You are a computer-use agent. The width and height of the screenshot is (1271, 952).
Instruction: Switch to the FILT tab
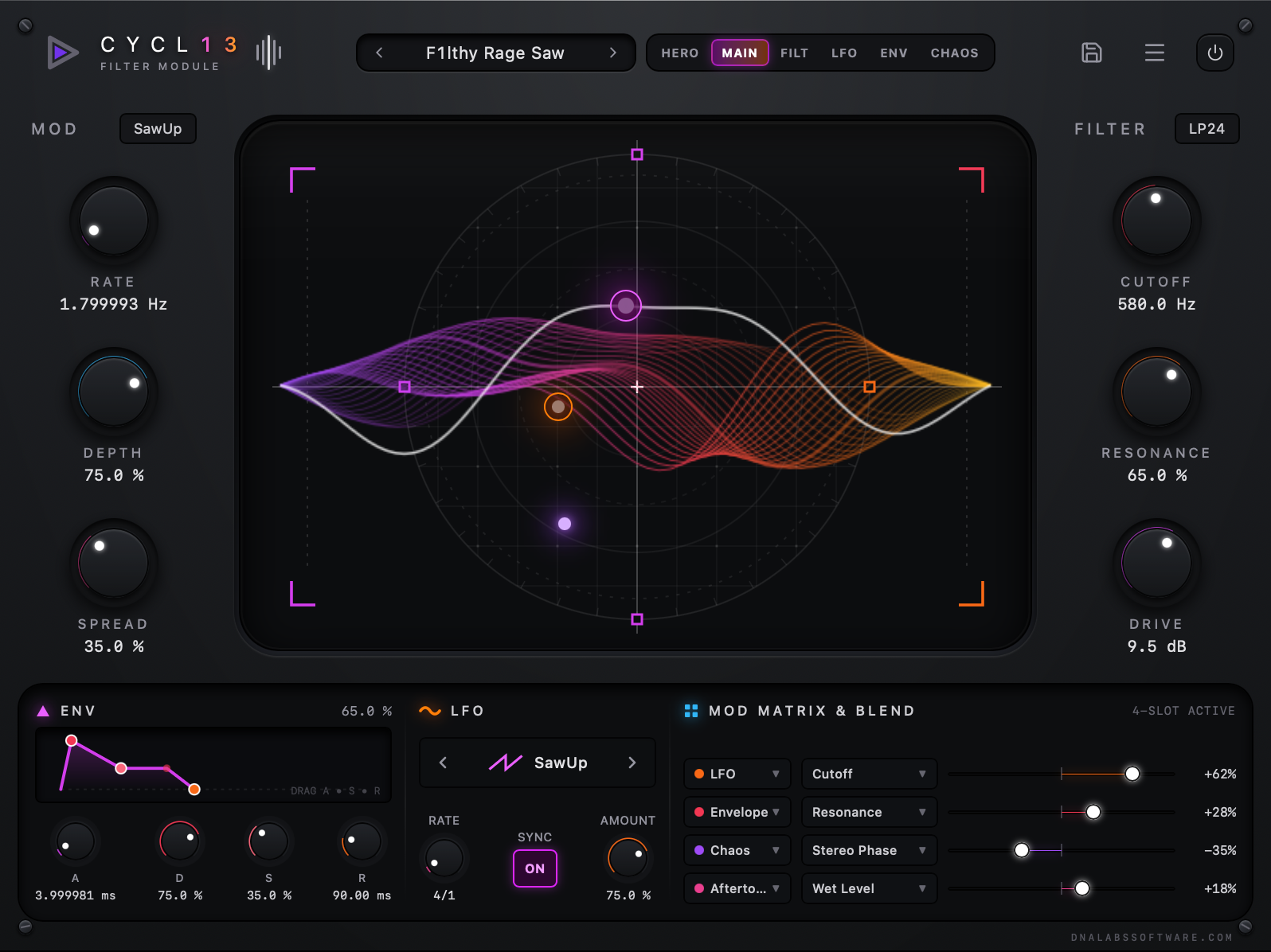795,53
